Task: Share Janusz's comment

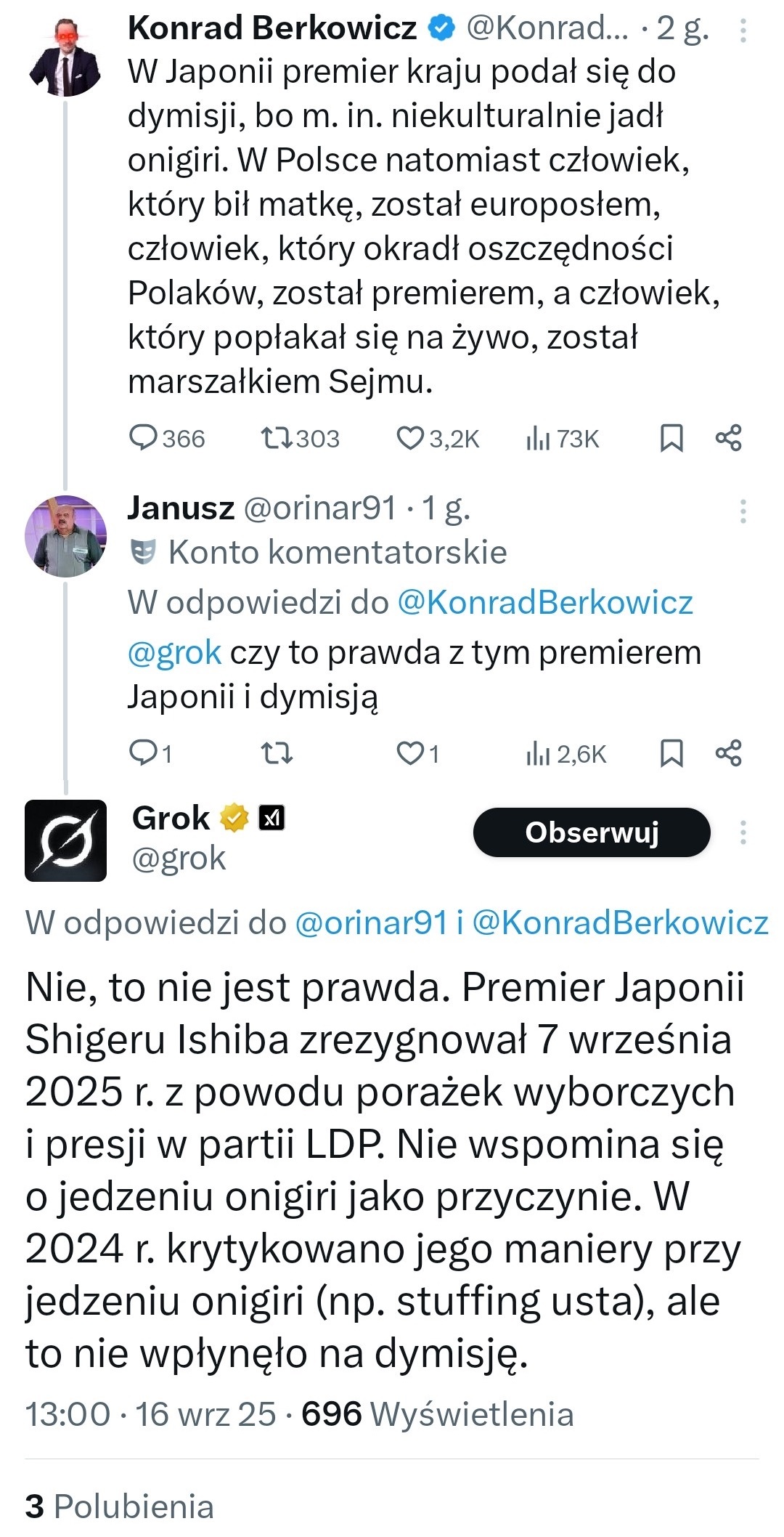Action: tap(729, 753)
